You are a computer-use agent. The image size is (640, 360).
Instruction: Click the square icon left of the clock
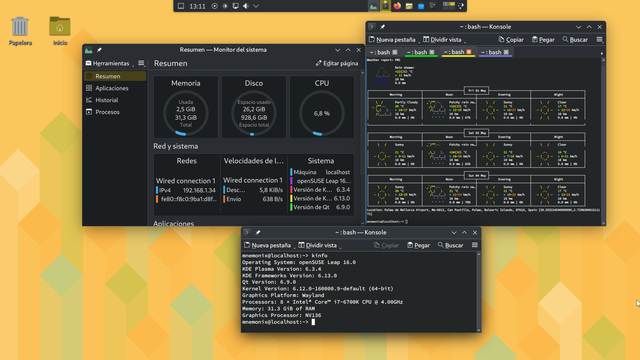181,6
